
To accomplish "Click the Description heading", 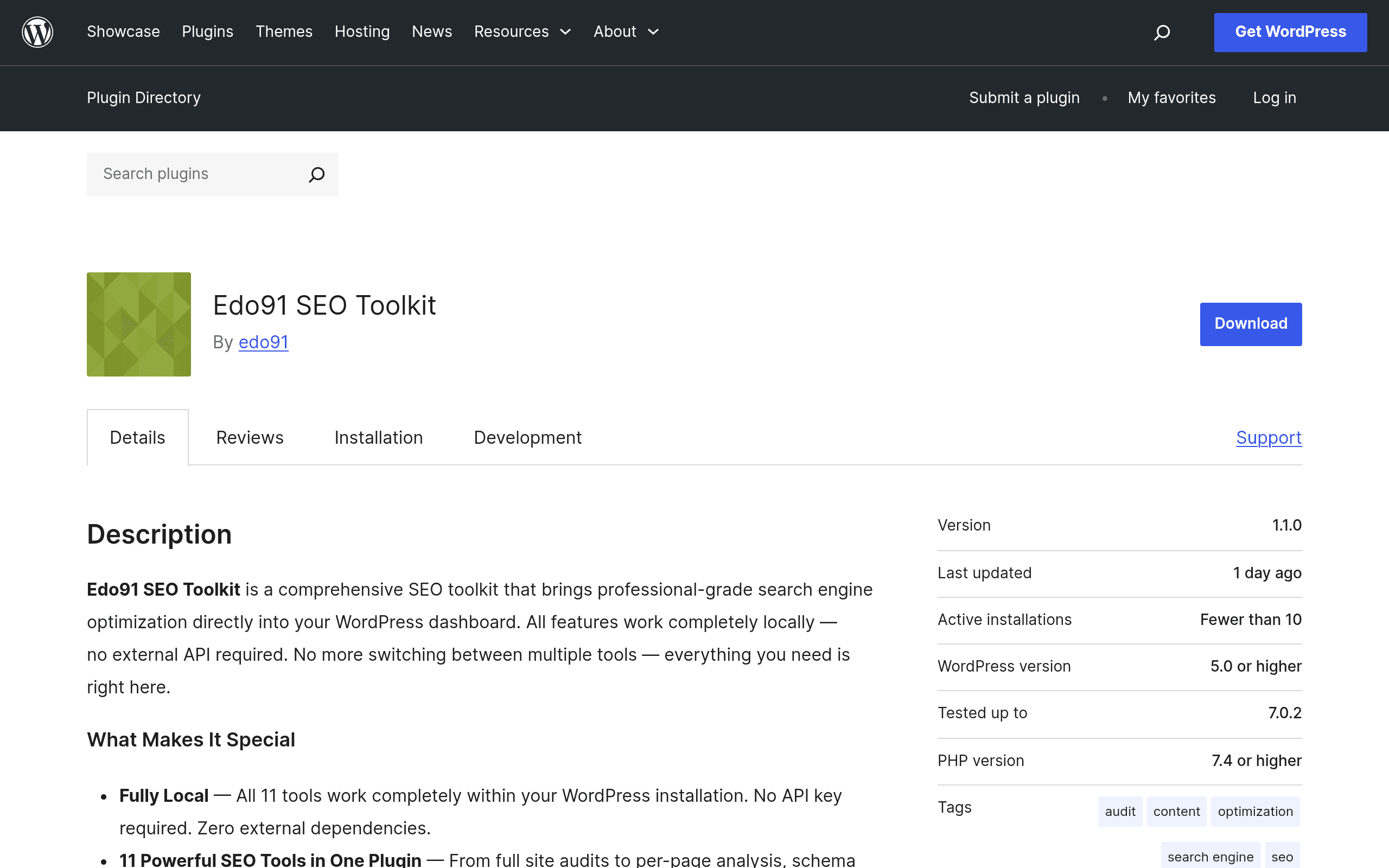I will click(x=160, y=534).
